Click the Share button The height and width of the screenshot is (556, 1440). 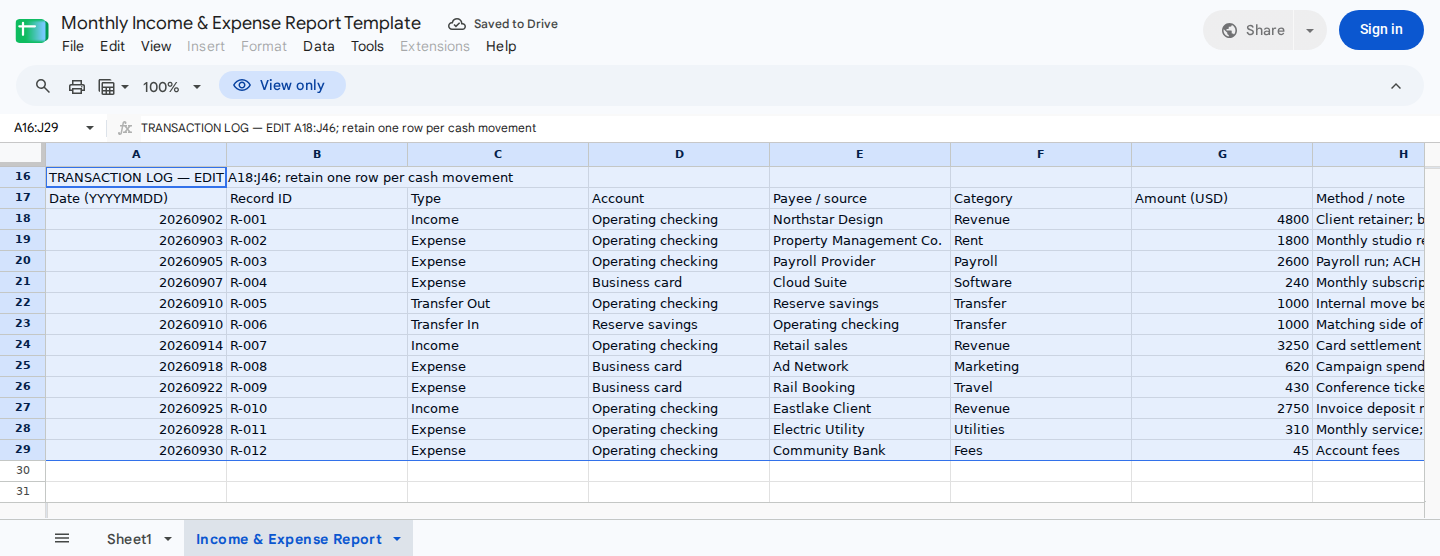pos(1250,30)
